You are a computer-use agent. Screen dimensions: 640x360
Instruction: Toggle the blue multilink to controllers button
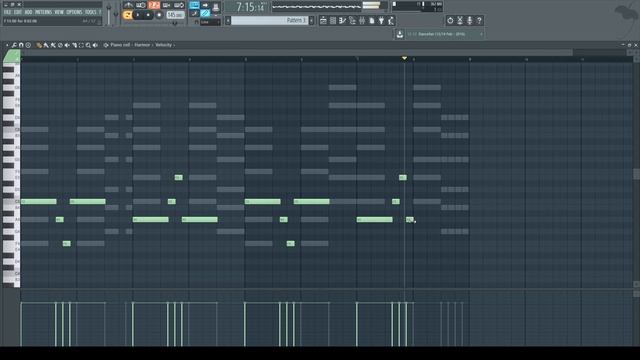[x=205, y=13]
